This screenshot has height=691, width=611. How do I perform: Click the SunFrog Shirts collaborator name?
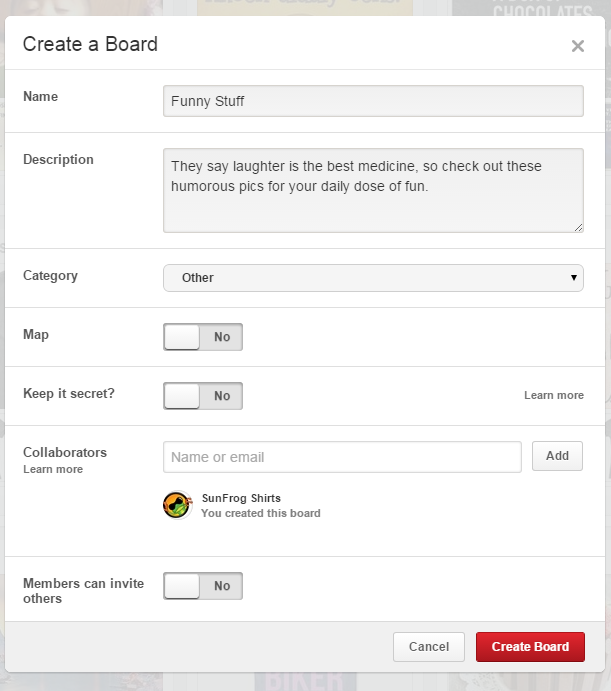click(241, 498)
